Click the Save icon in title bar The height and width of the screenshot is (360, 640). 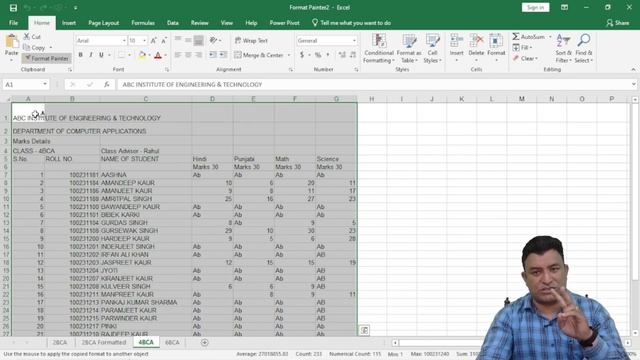(x=13, y=8)
